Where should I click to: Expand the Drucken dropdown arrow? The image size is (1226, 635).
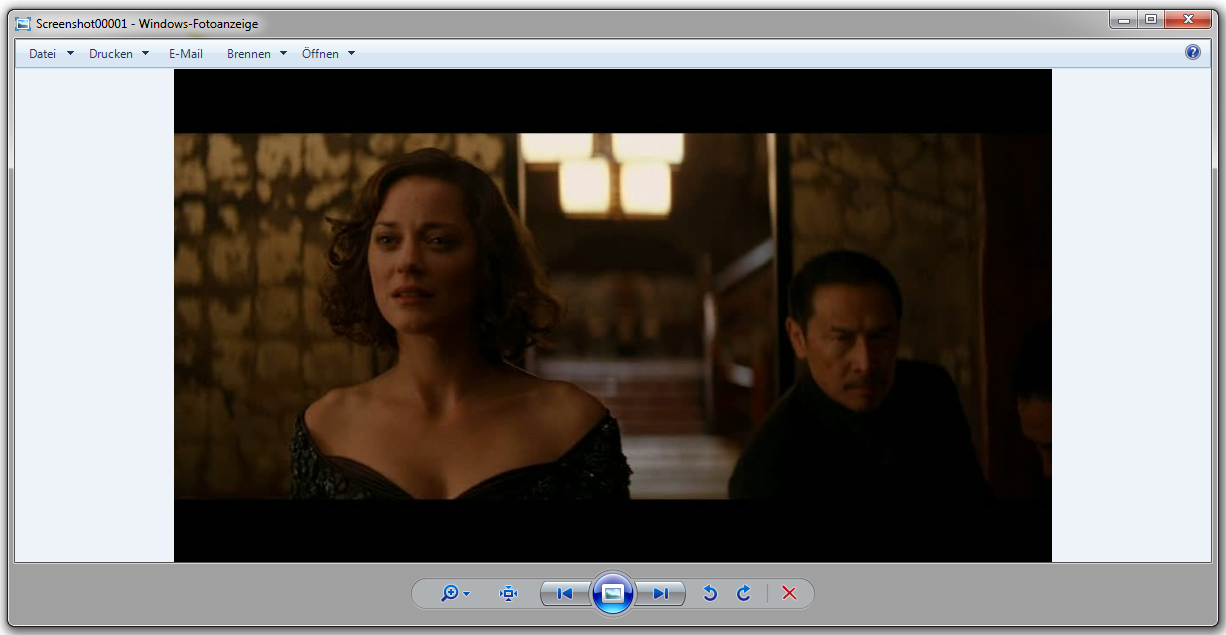[145, 54]
